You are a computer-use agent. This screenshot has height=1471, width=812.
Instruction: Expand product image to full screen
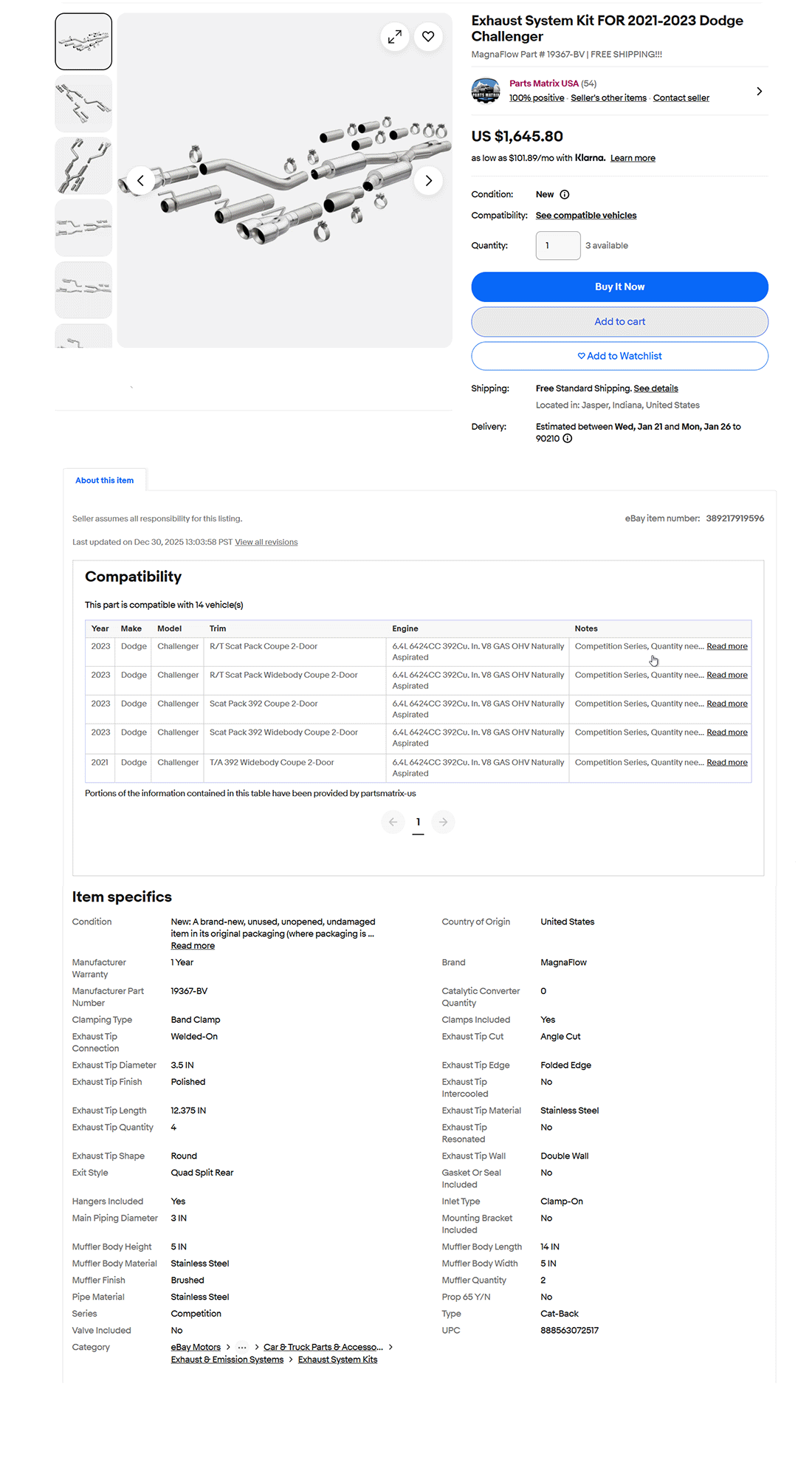pyautogui.click(x=395, y=36)
